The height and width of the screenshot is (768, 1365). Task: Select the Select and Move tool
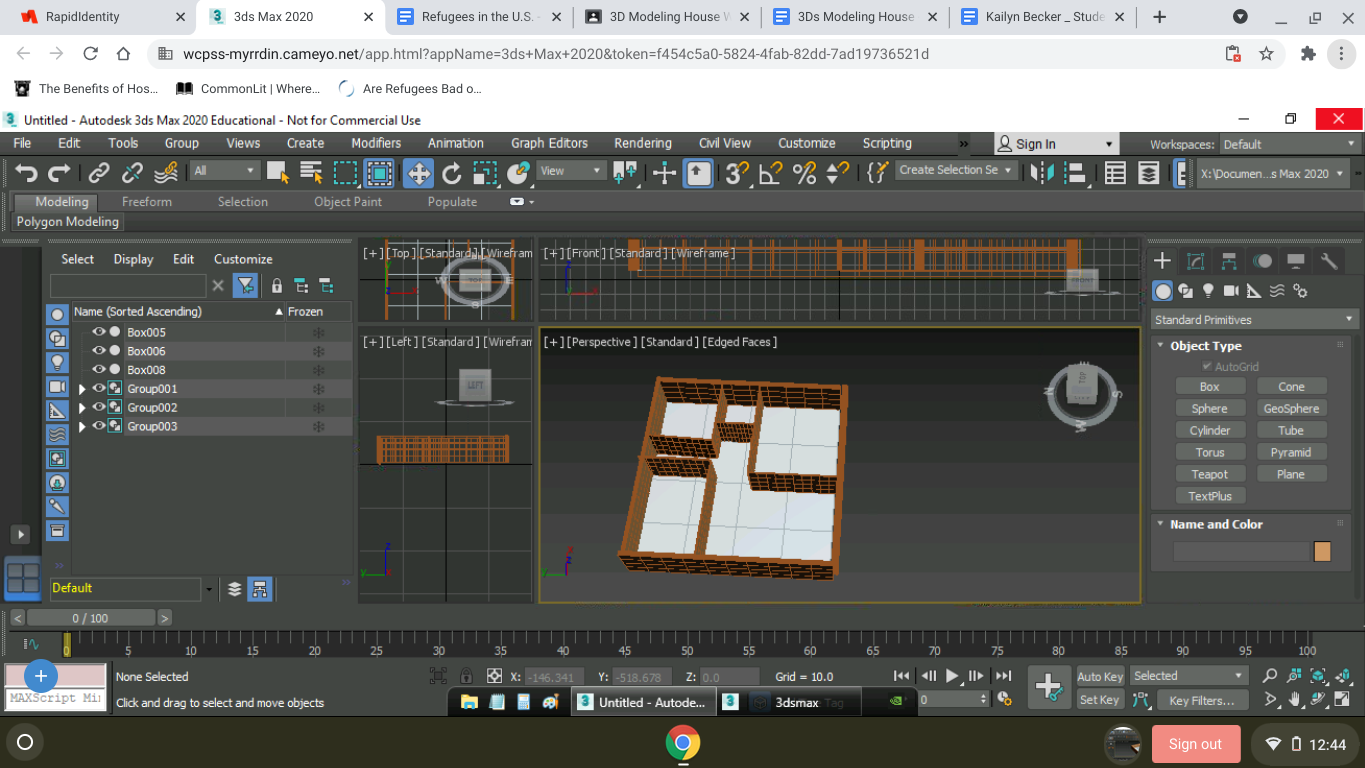click(x=418, y=170)
